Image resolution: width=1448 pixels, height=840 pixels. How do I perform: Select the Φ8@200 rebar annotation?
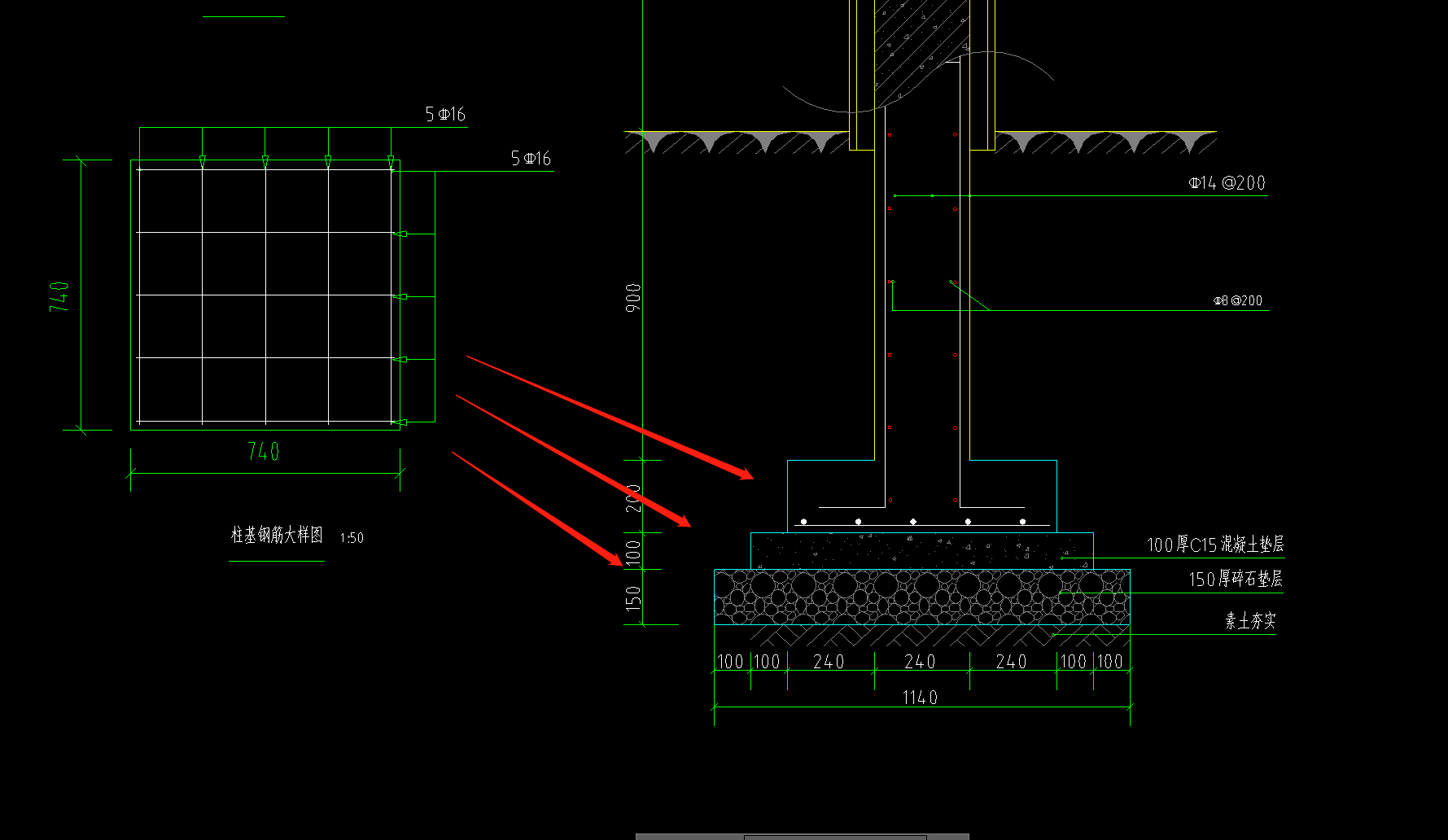point(1238,300)
